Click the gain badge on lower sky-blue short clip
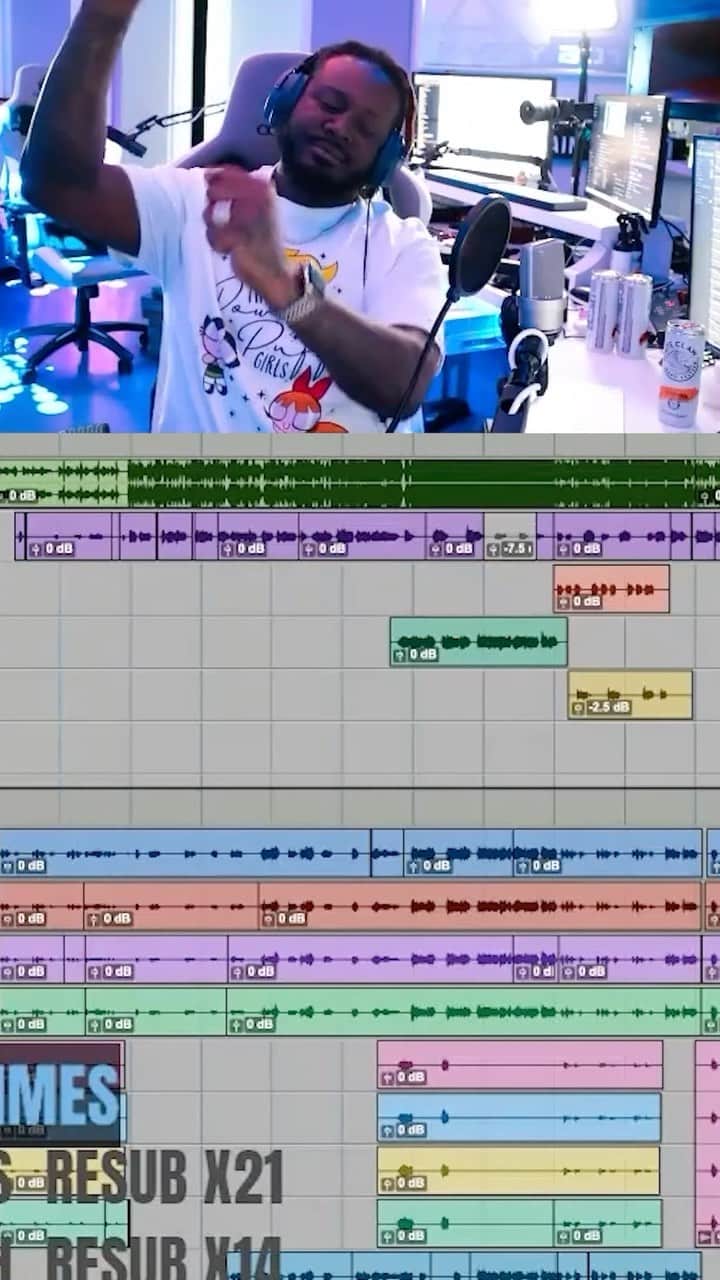The image size is (720, 1280). [x=404, y=1130]
